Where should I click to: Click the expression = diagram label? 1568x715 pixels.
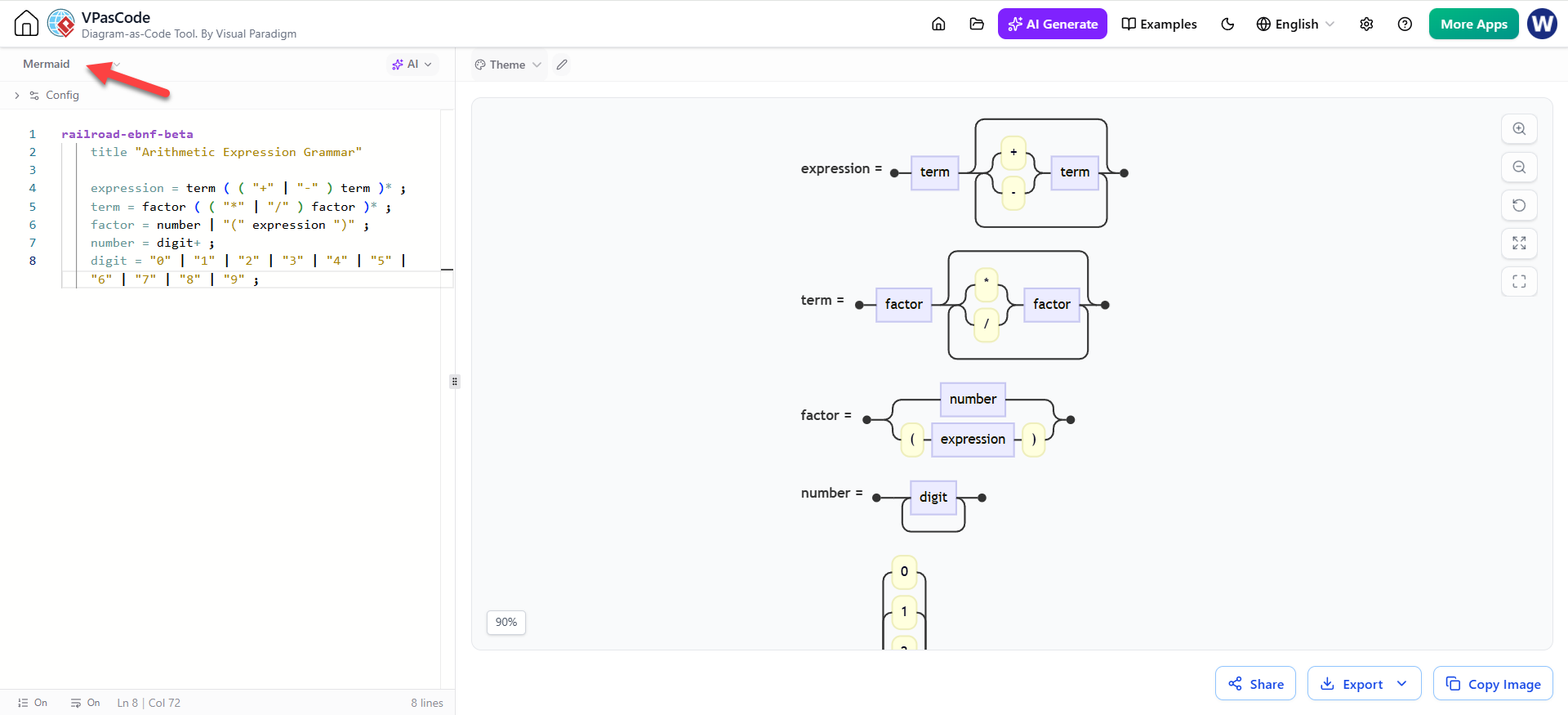click(x=841, y=168)
